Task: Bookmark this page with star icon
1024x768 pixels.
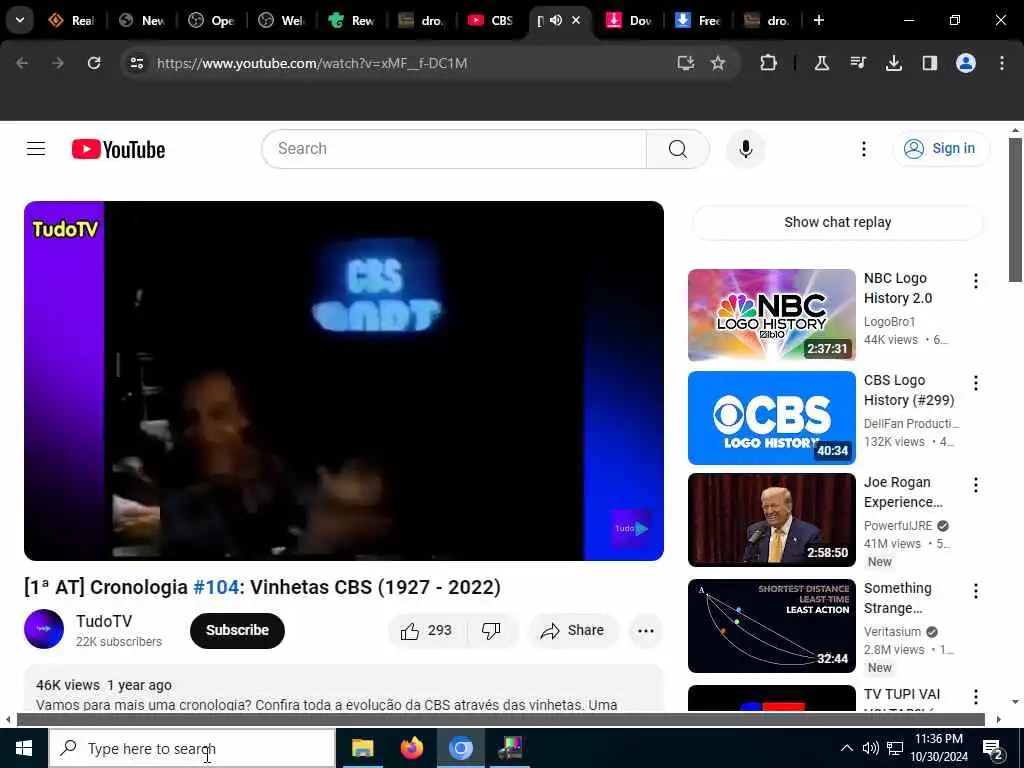Action: pyautogui.click(x=718, y=63)
